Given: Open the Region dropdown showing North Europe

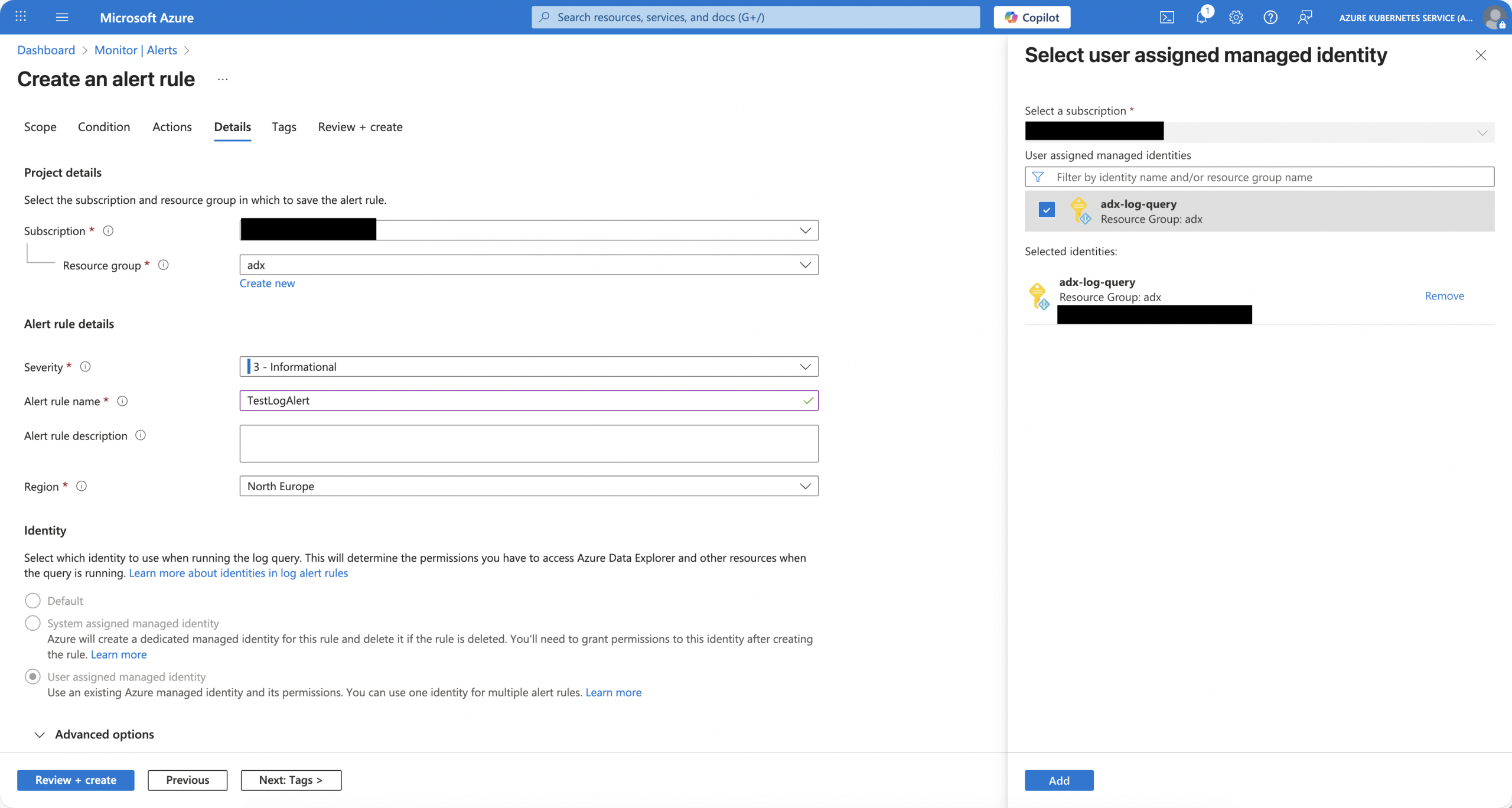Looking at the screenshot, I should [x=529, y=486].
